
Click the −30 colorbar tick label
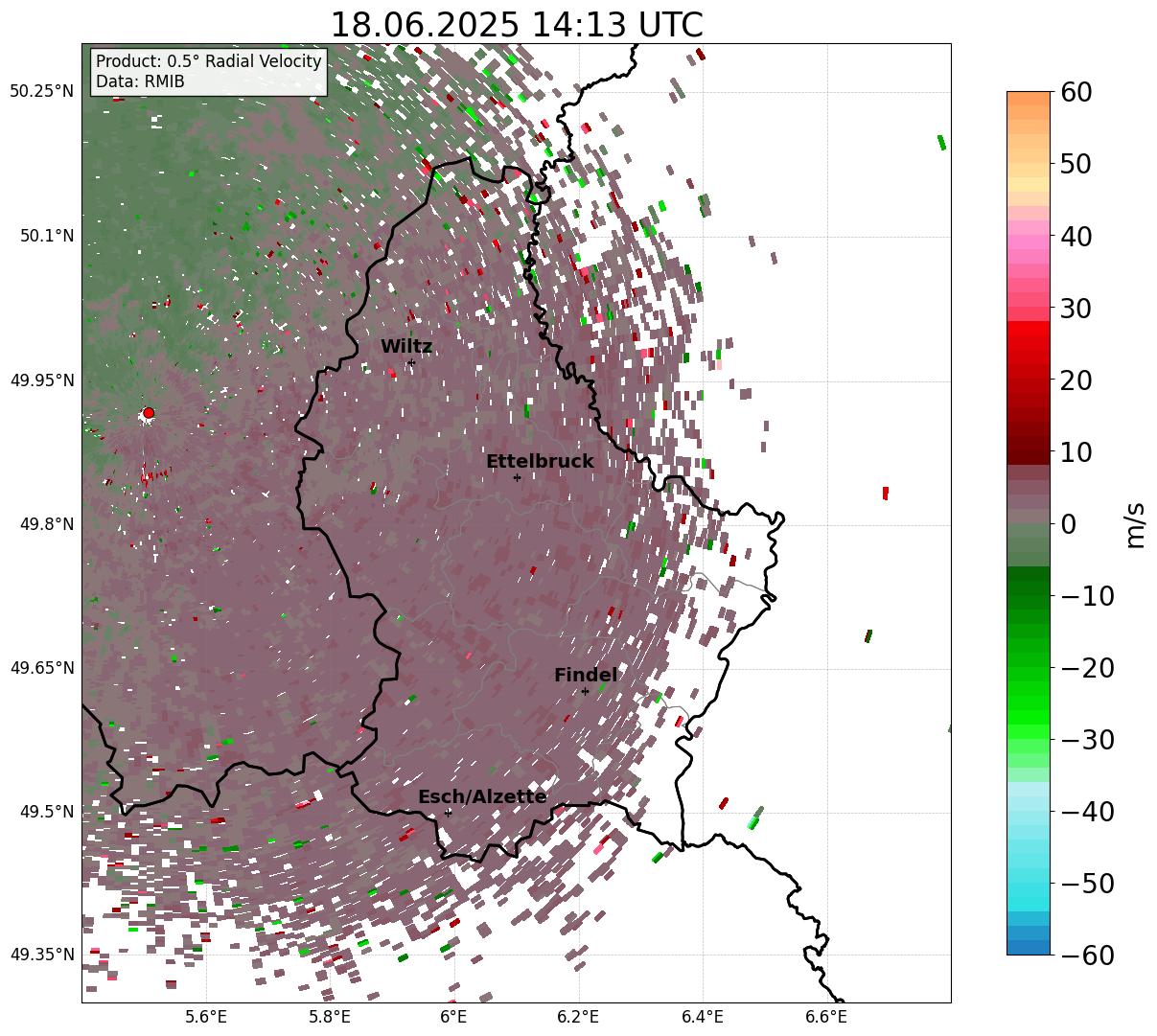coord(1087,740)
